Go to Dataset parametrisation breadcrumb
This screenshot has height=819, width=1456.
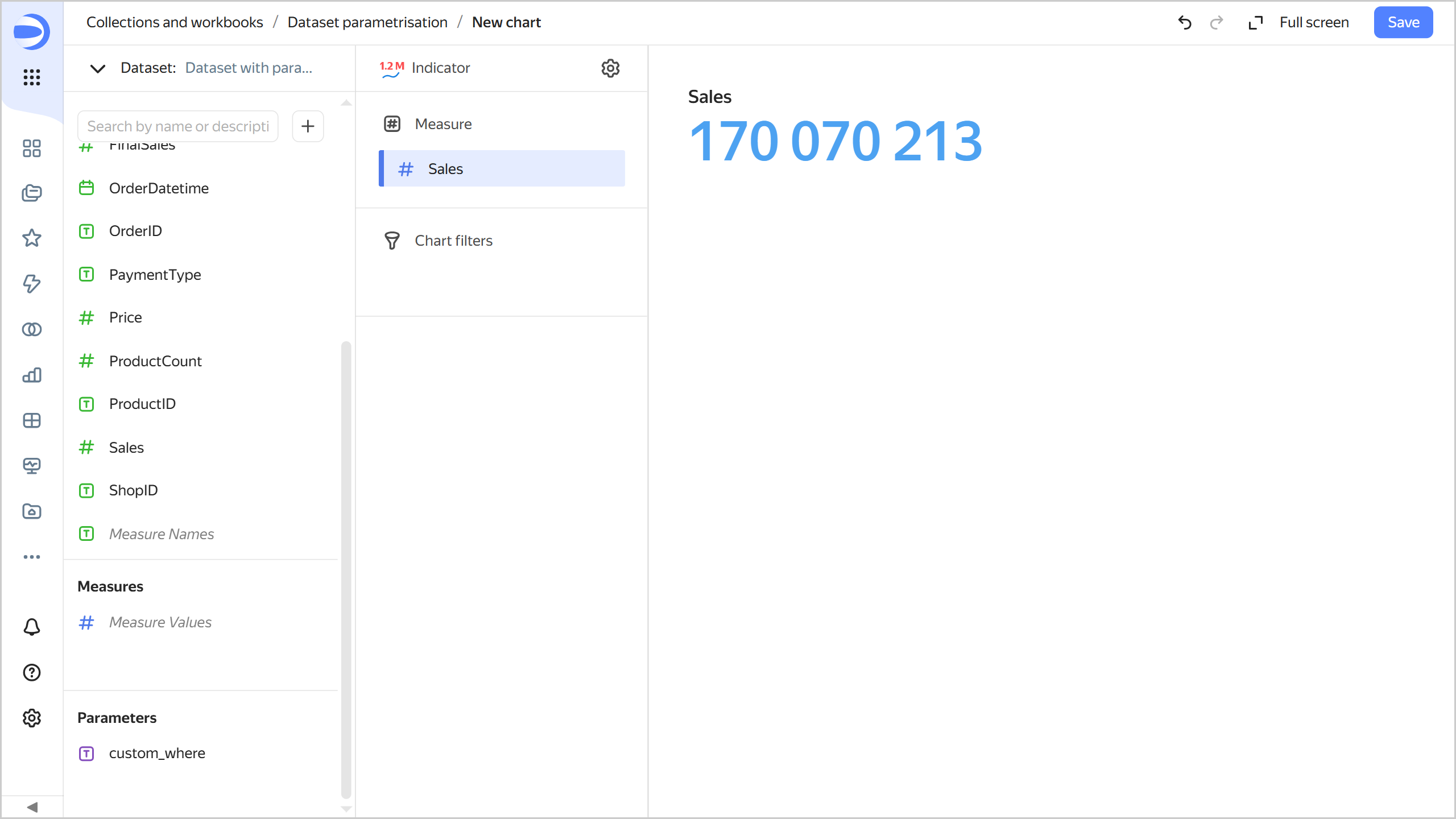[367, 22]
